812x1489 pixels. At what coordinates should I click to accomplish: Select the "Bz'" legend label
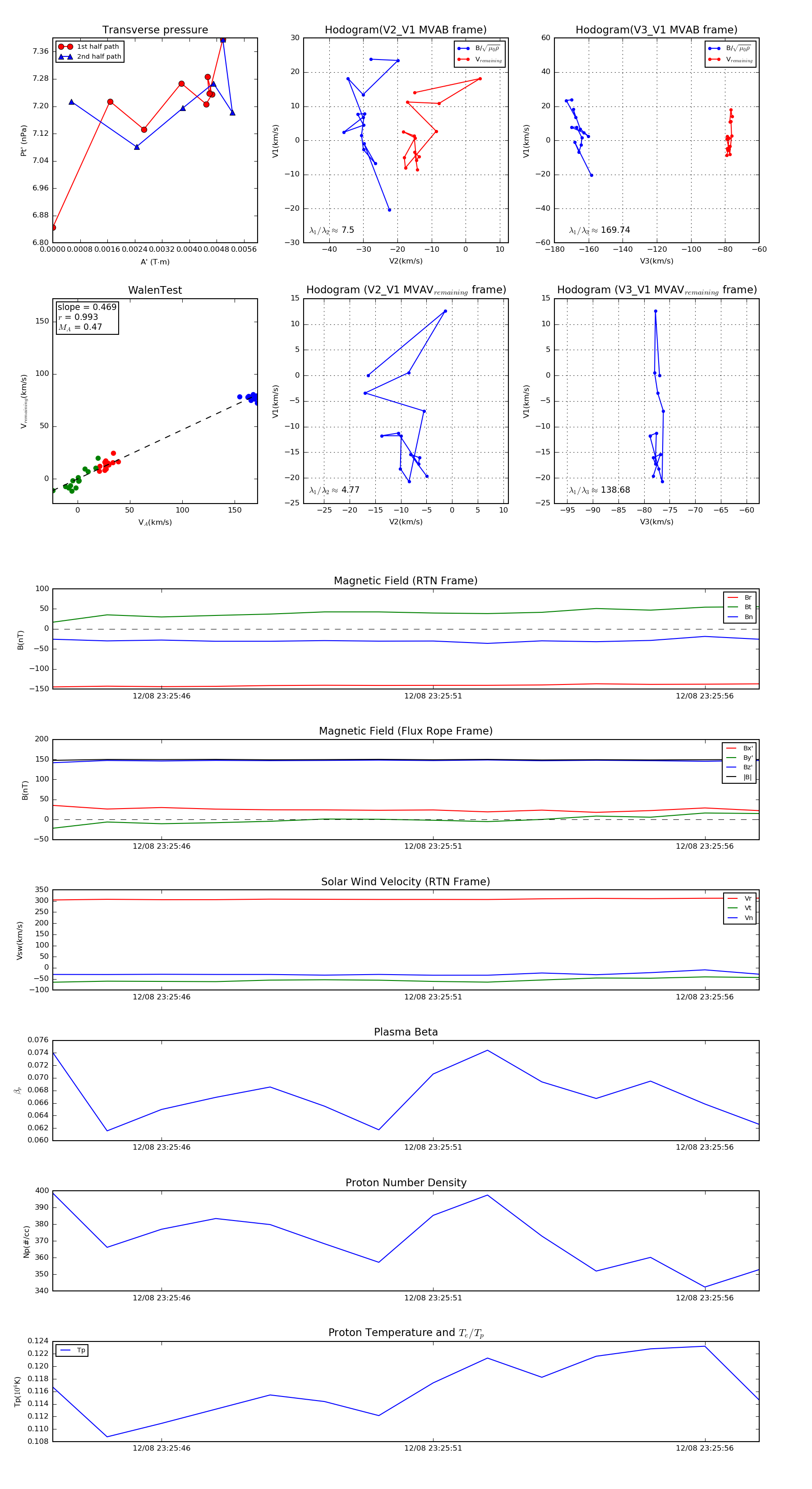748,768
